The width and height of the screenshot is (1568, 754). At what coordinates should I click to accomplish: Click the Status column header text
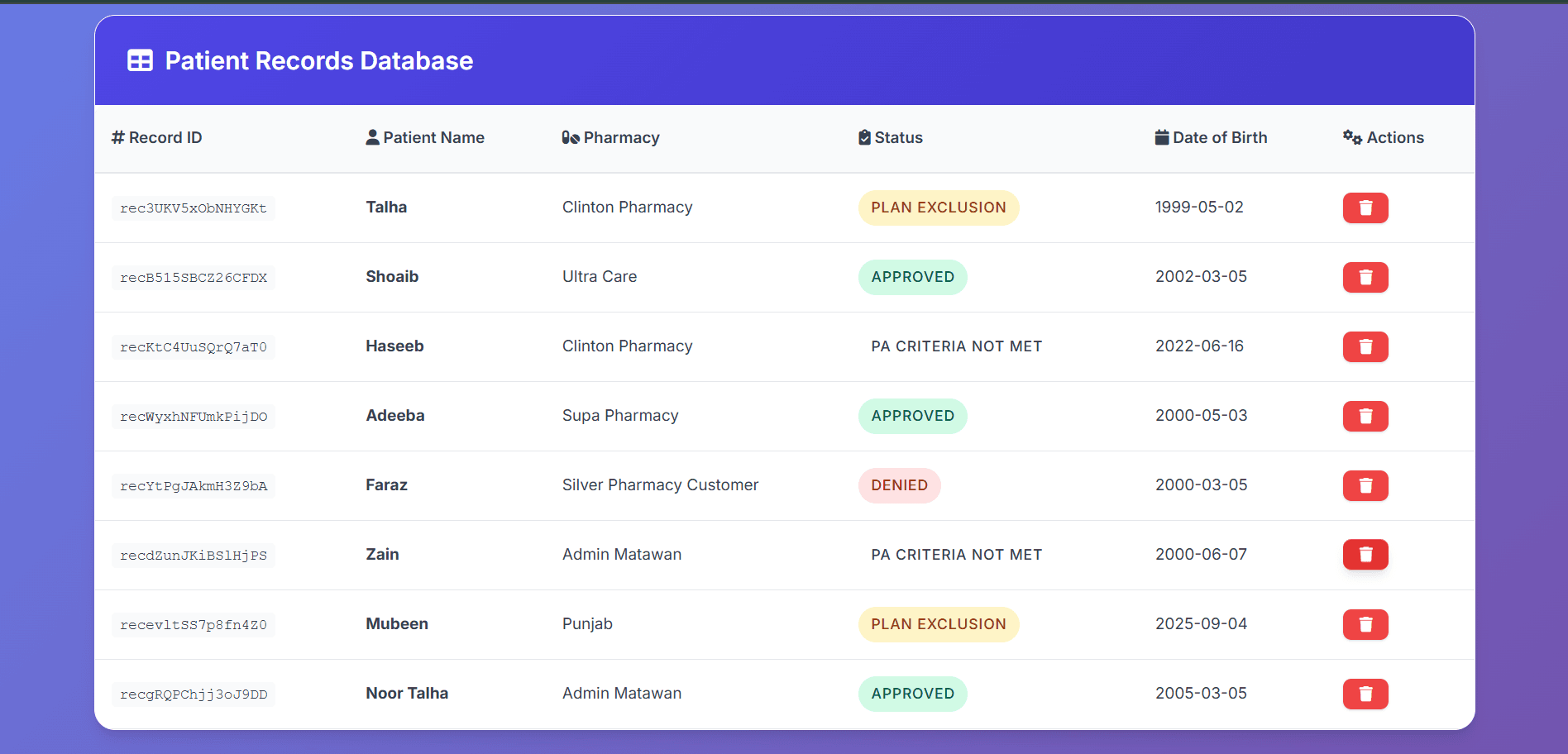(x=899, y=137)
